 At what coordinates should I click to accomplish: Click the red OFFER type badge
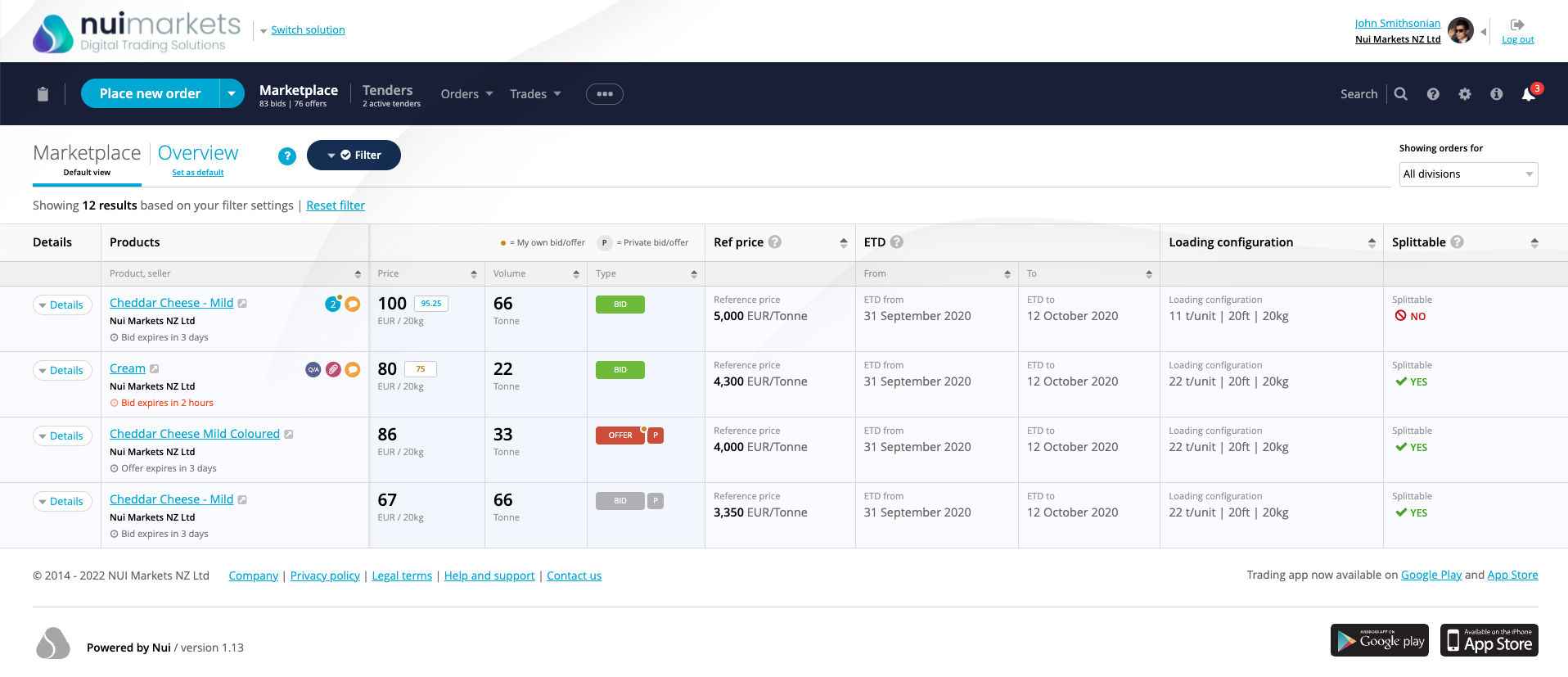click(x=620, y=436)
